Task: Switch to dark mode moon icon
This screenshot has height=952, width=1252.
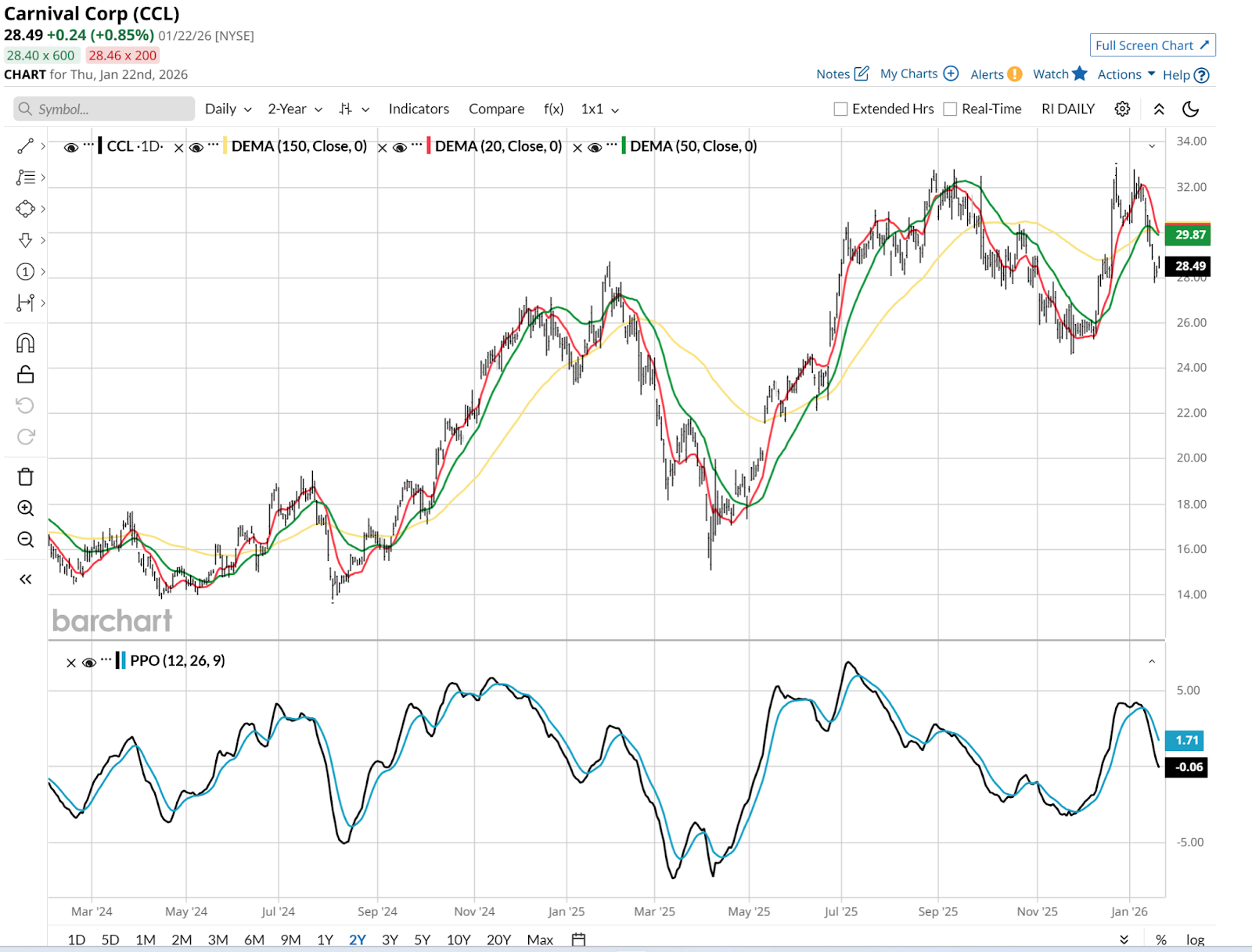Action: click(1190, 109)
